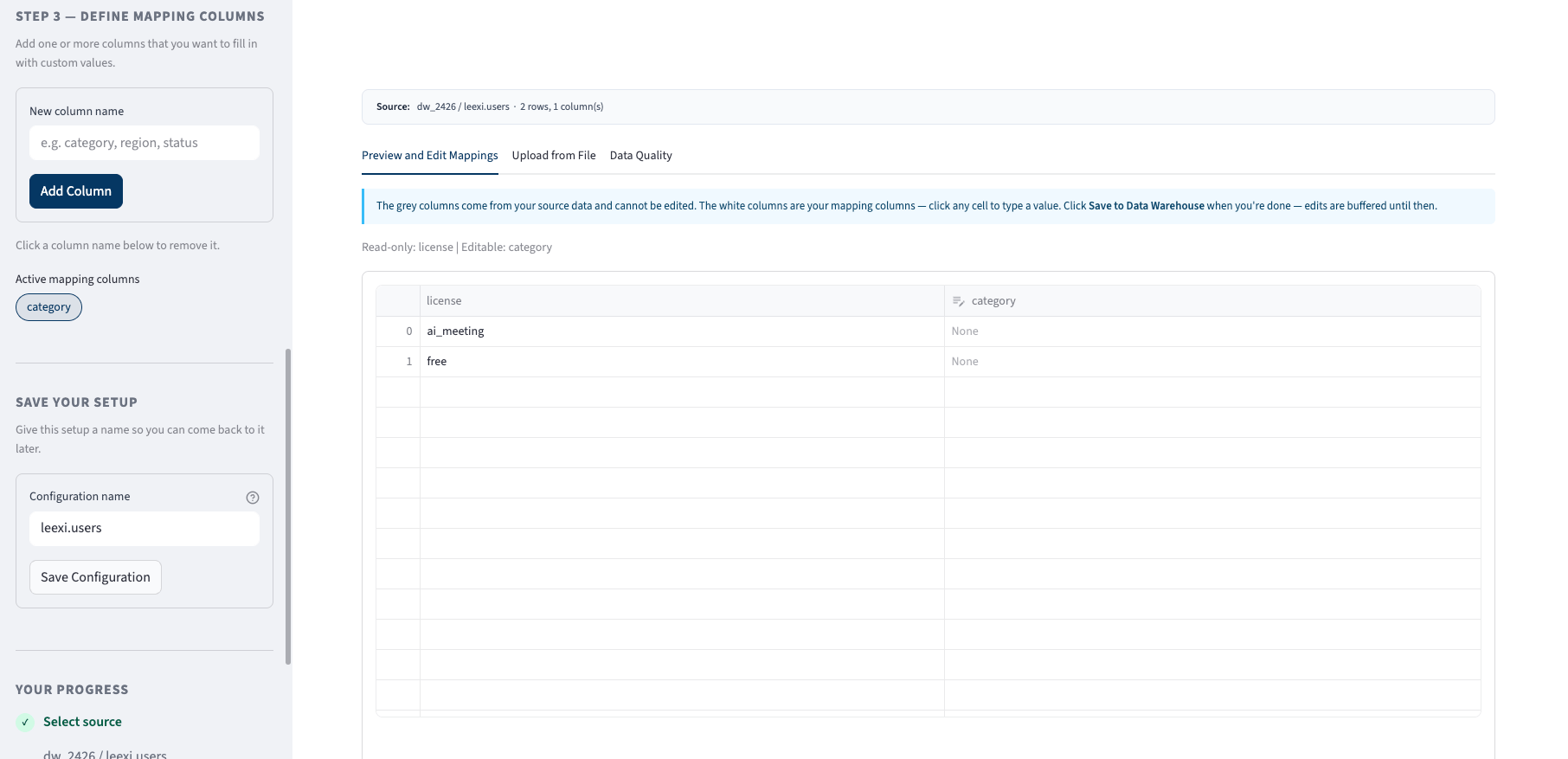Click the Configuration name help icon
The height and width of the screenshot is (759, 1568).
tap(253, 498)
